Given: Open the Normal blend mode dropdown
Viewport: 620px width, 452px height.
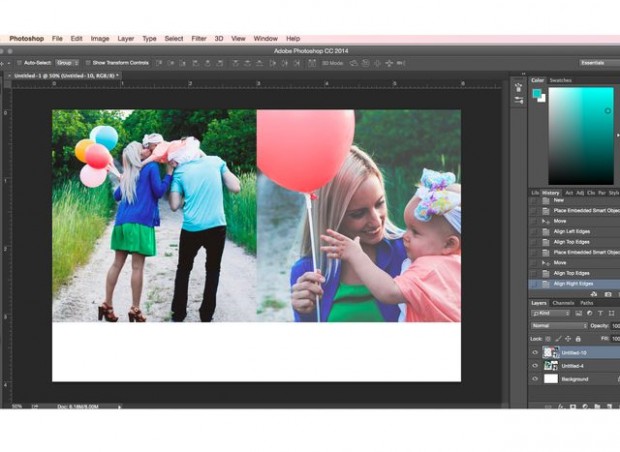Looking at the screenshot, I should (558, 326).
